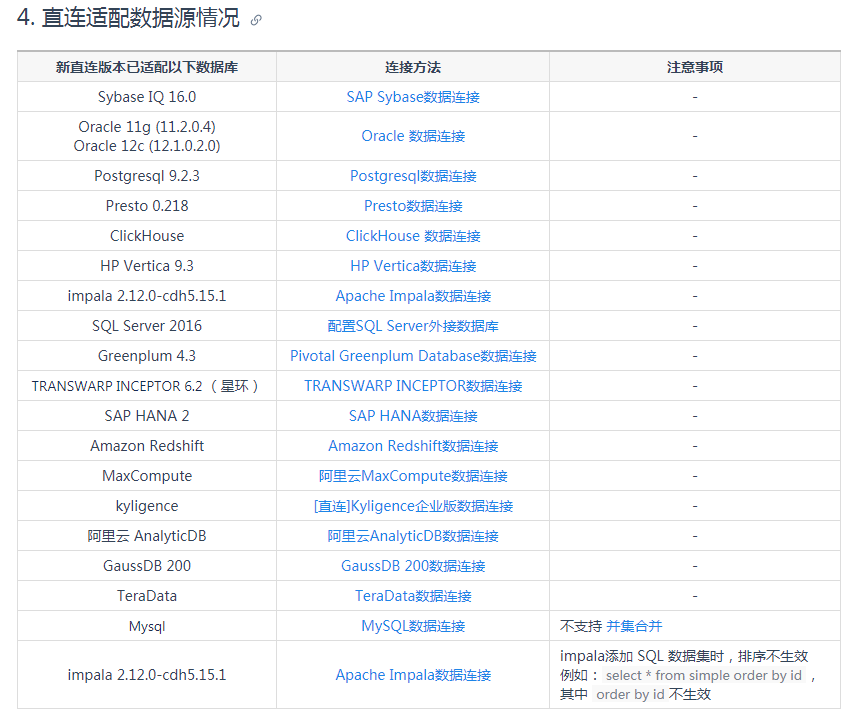Open the SAP Sybase数据连接 link
Image resolution: width=852 pixels, height=723 pixels.
coord(413,97)
